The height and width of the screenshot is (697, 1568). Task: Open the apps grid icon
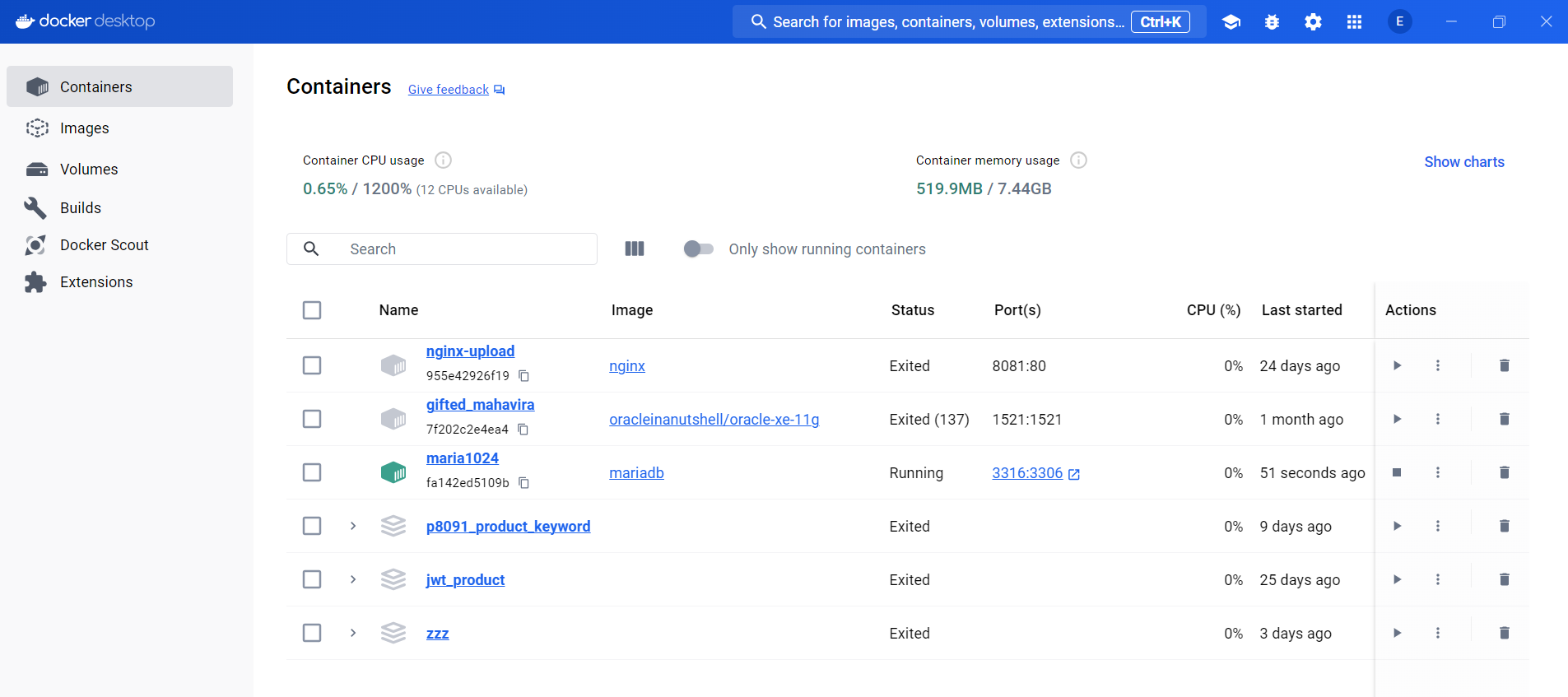(1354, 22)
